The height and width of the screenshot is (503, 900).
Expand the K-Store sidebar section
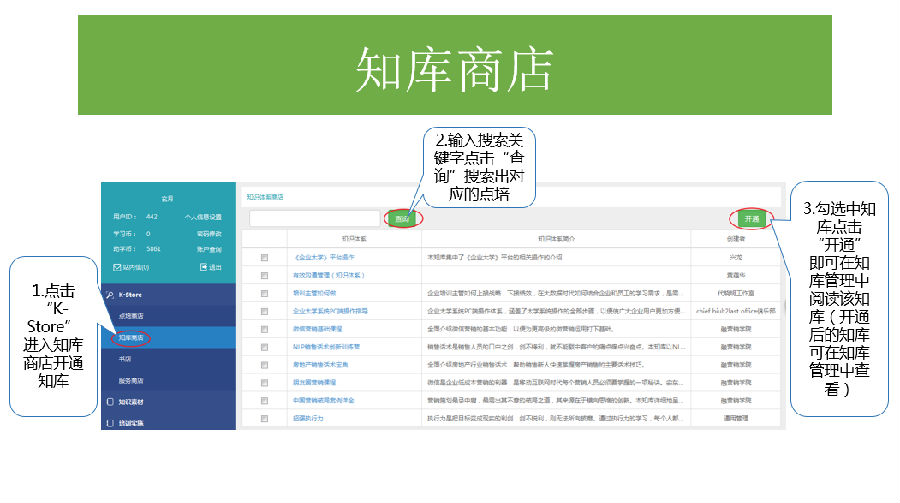point(168,295)
